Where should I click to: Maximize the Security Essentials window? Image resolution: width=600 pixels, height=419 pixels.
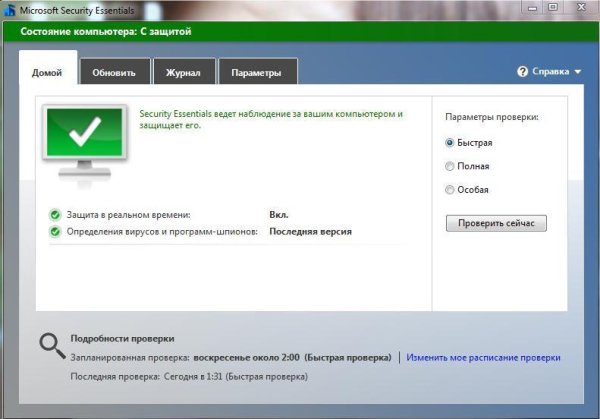tap(553, 7)
